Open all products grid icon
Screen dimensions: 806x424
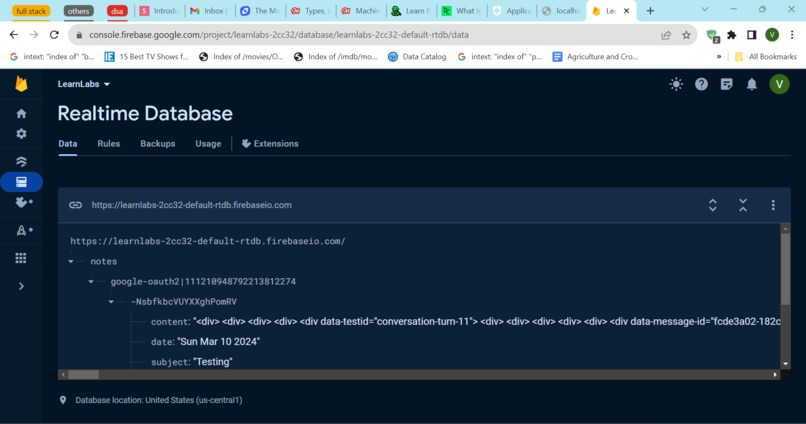click(x=21, y=258)
